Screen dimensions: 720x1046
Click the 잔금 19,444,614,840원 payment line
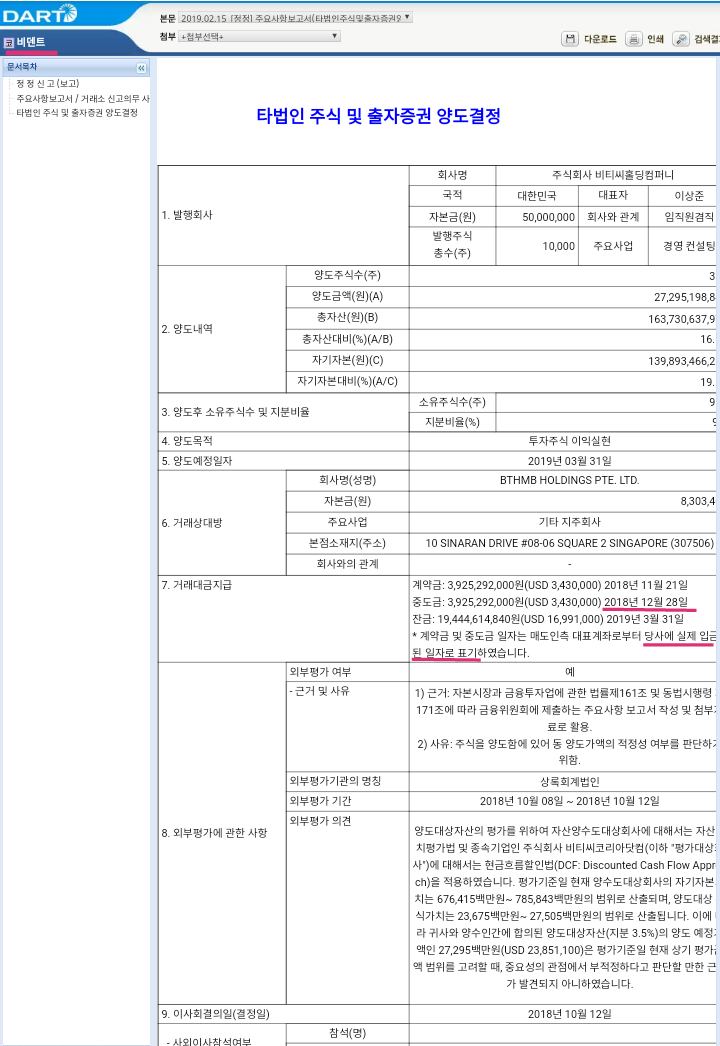coord(548,619)
